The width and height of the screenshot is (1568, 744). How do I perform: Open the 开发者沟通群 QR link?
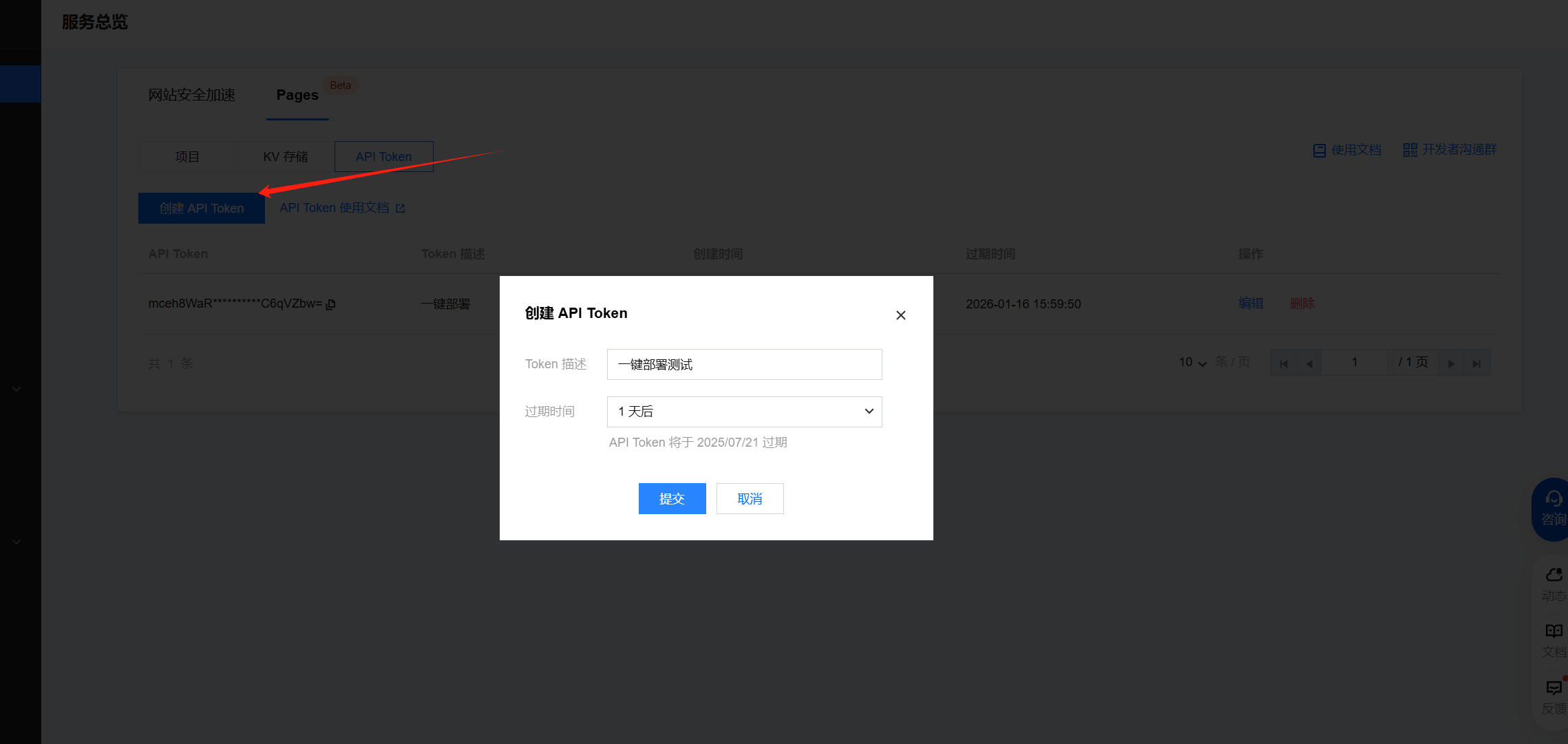(1450, 149)
